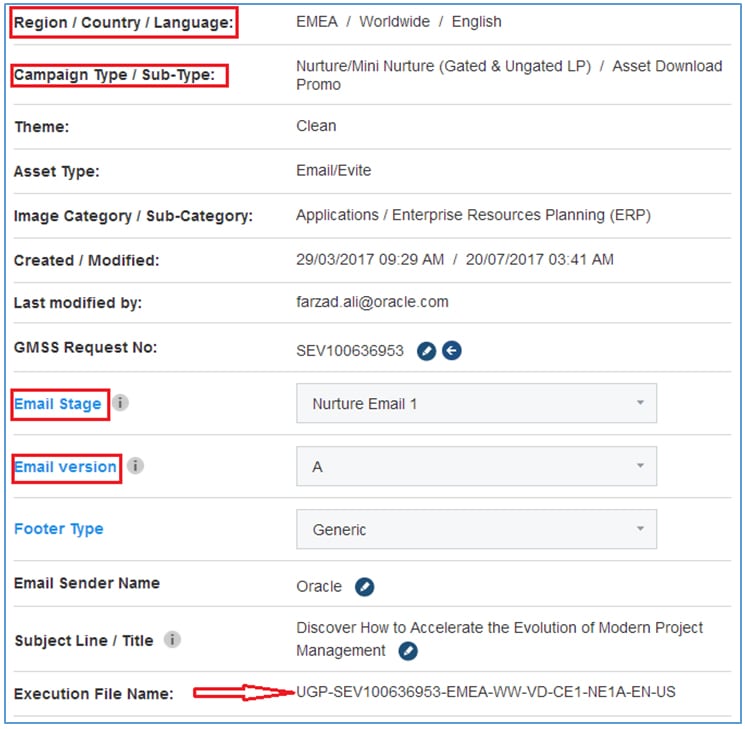
Task: Open the Nurture Email 1 stage dropdown
Action: point(476,404)
